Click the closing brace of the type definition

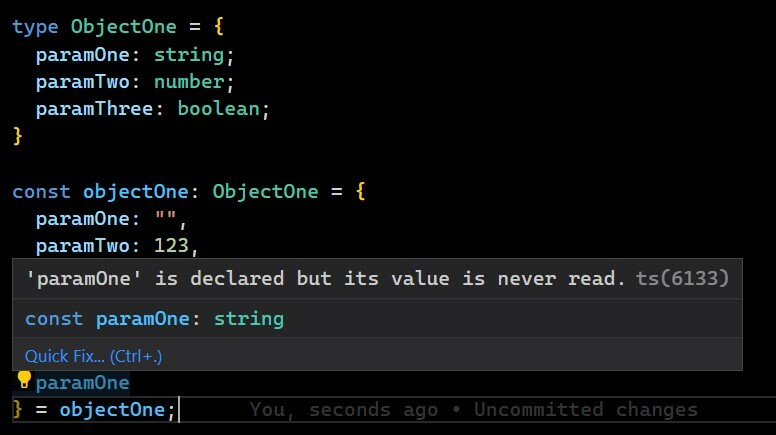[18, 136]
